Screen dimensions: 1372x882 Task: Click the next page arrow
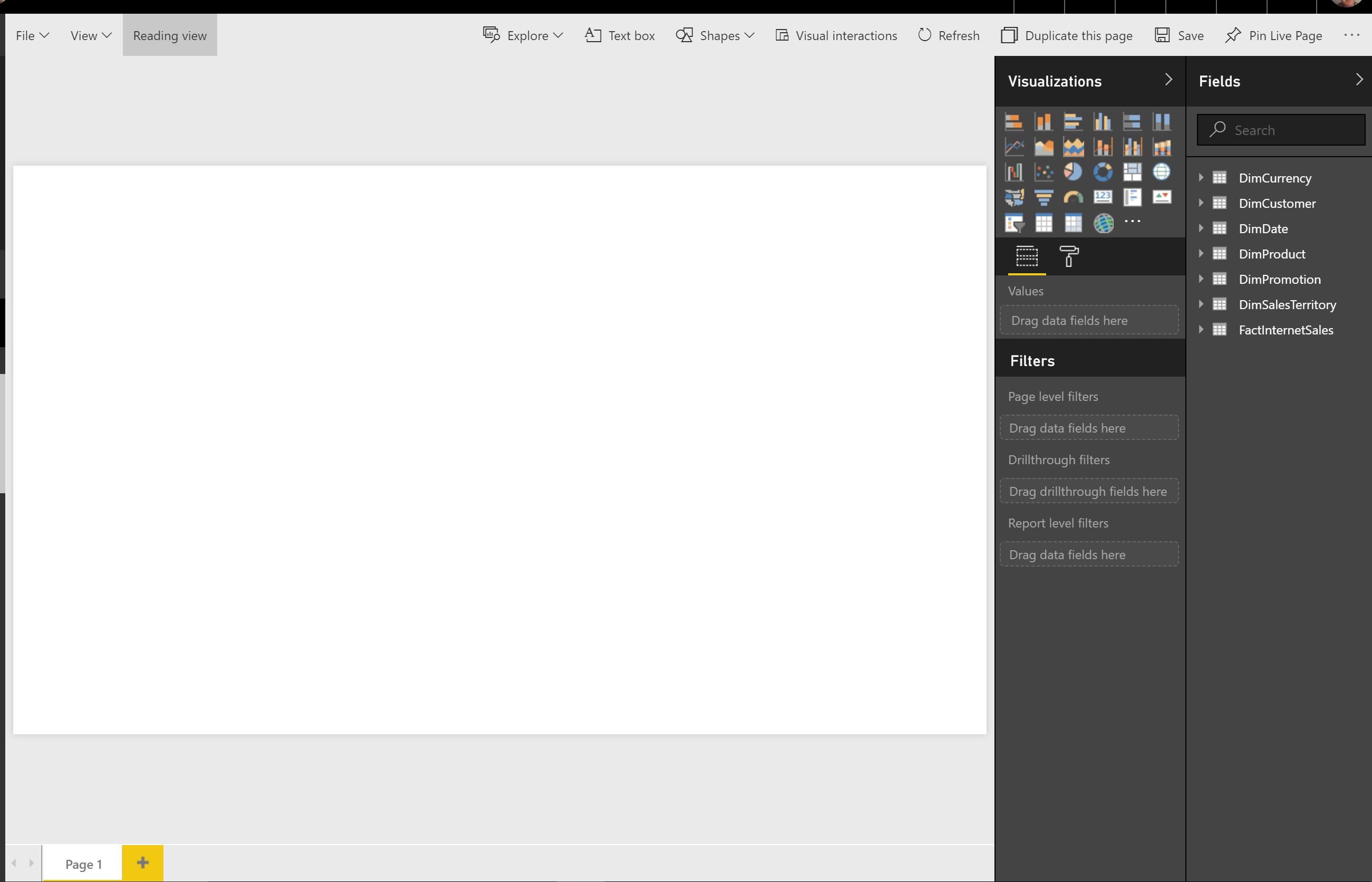pyautogui.click(x=32, y=862)
